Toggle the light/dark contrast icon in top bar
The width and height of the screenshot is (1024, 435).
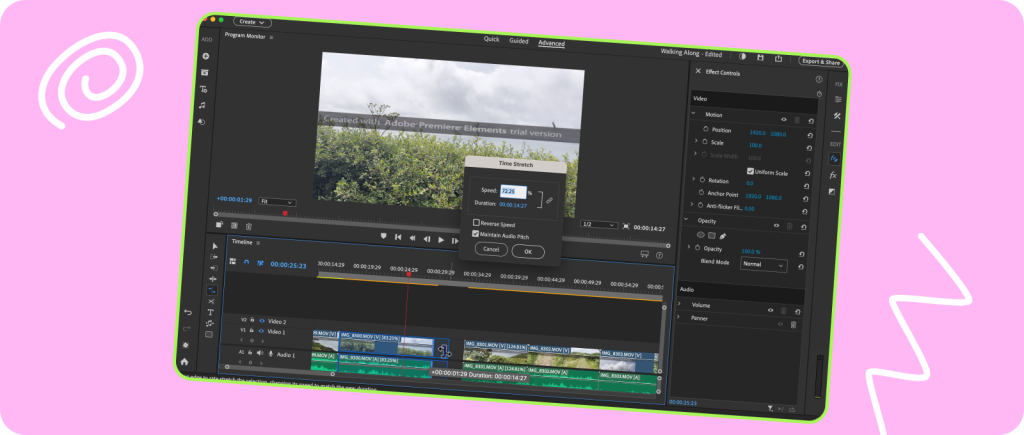point(743,56)
